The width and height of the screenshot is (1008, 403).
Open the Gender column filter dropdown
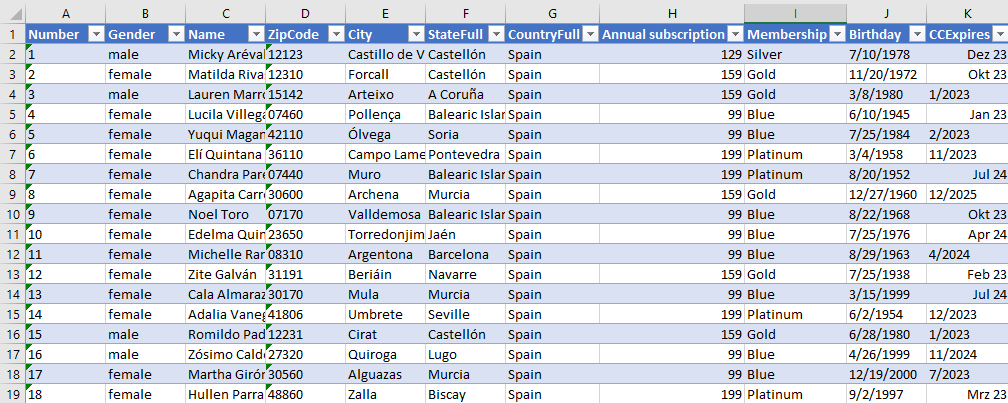[175, 34]
